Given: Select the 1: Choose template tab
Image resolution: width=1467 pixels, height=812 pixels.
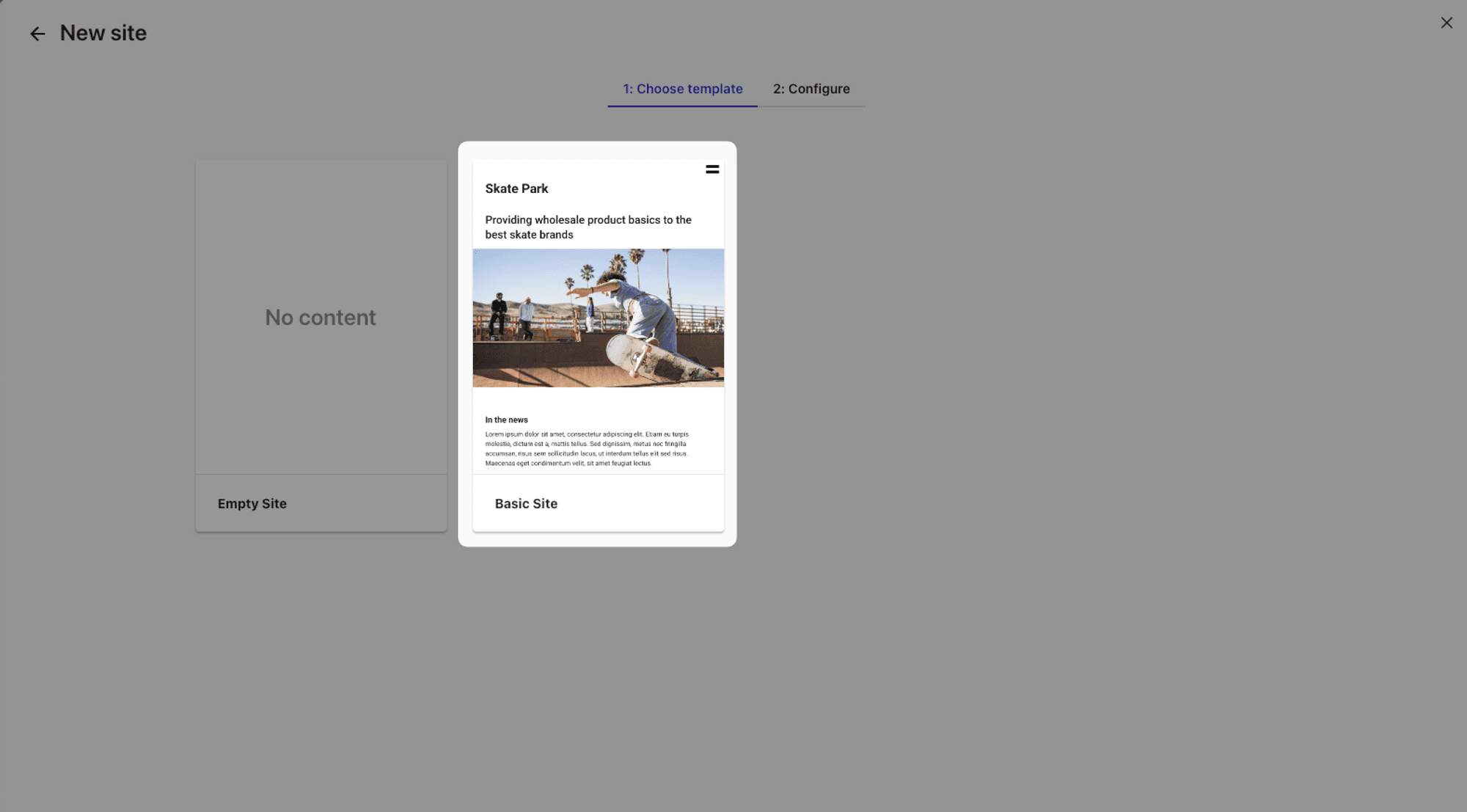Looking at the screenshot, I should click(x=682, y=89).
